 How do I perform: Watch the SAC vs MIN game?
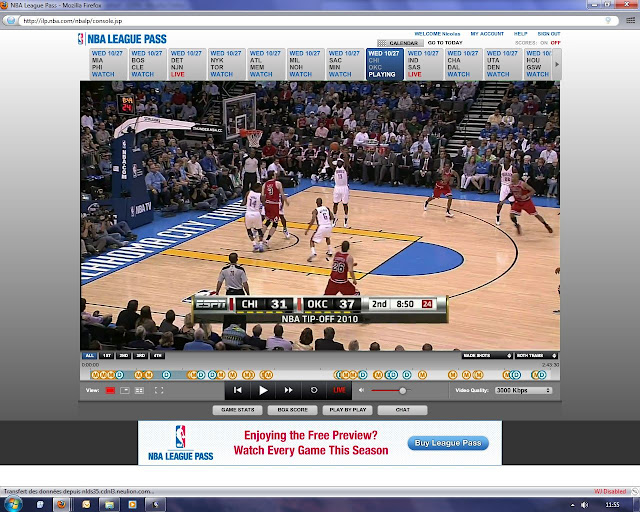pos(345,64)
